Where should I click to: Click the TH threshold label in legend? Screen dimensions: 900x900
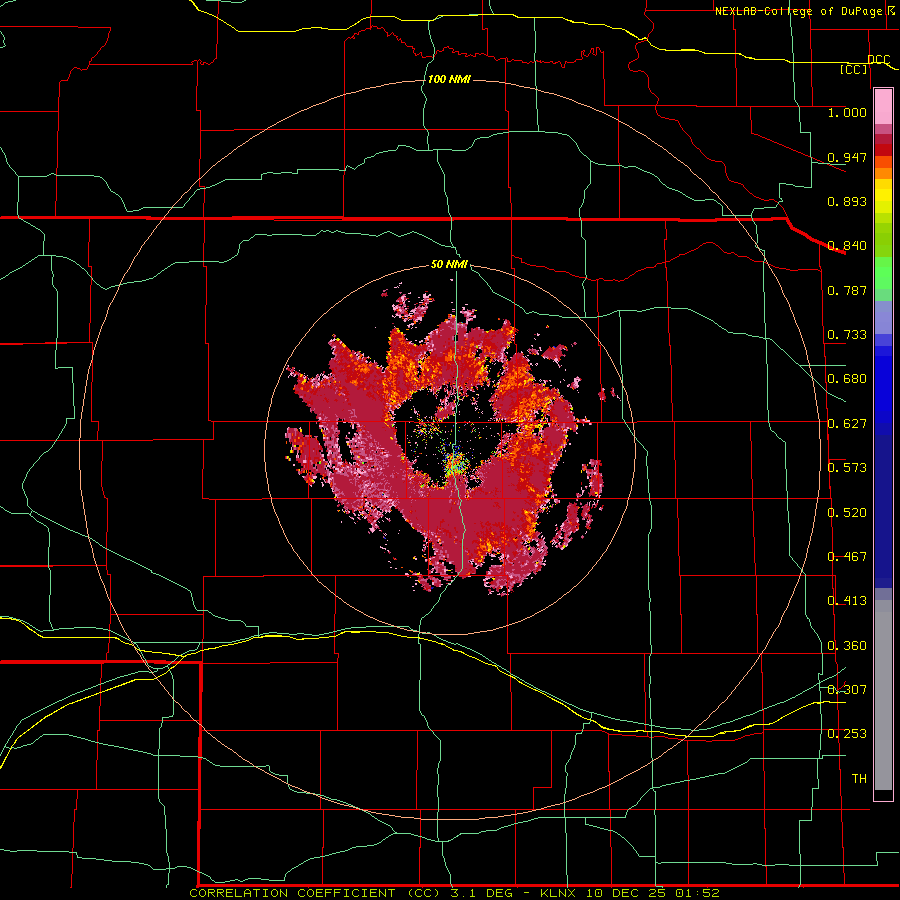point(859,779)
